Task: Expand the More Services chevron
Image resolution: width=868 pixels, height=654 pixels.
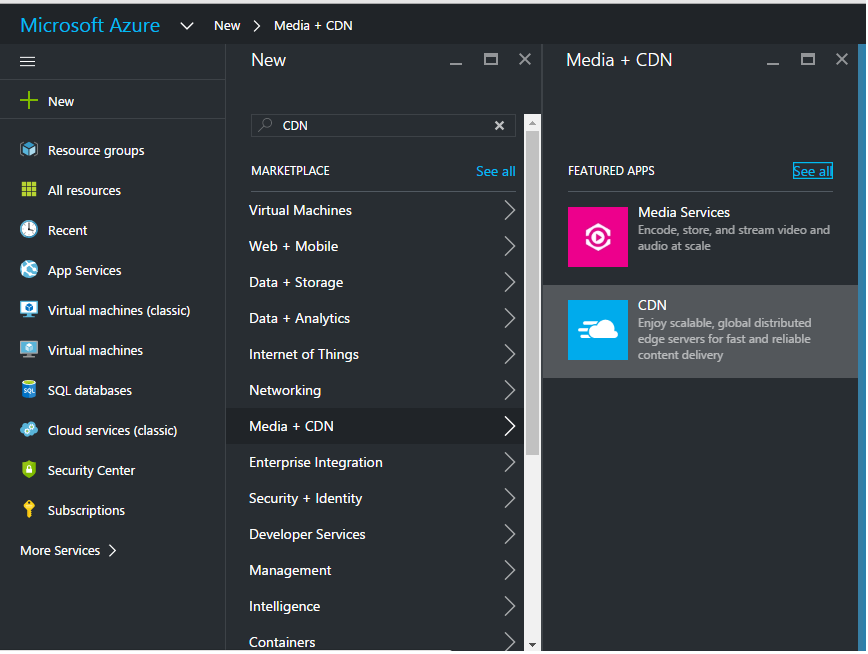Action: coord(112,550)
